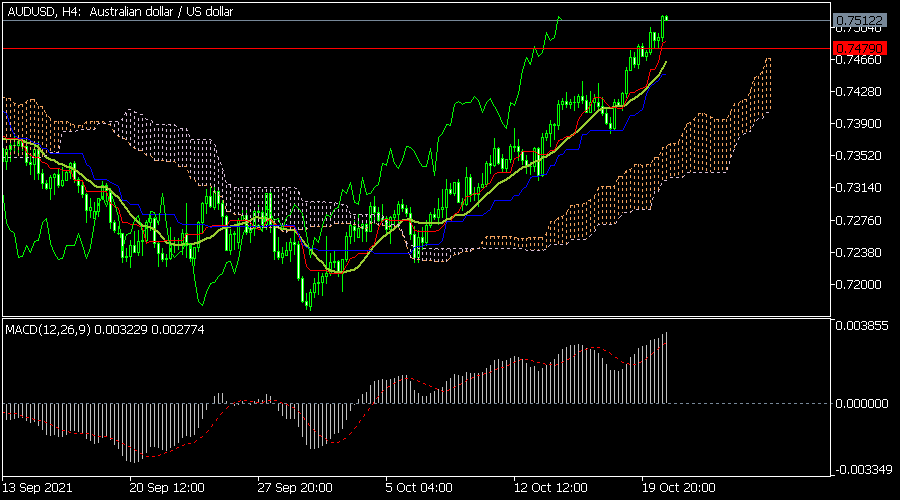
Task: Click the MACD(12,26,9) indicator label
Action: (104, 330)
